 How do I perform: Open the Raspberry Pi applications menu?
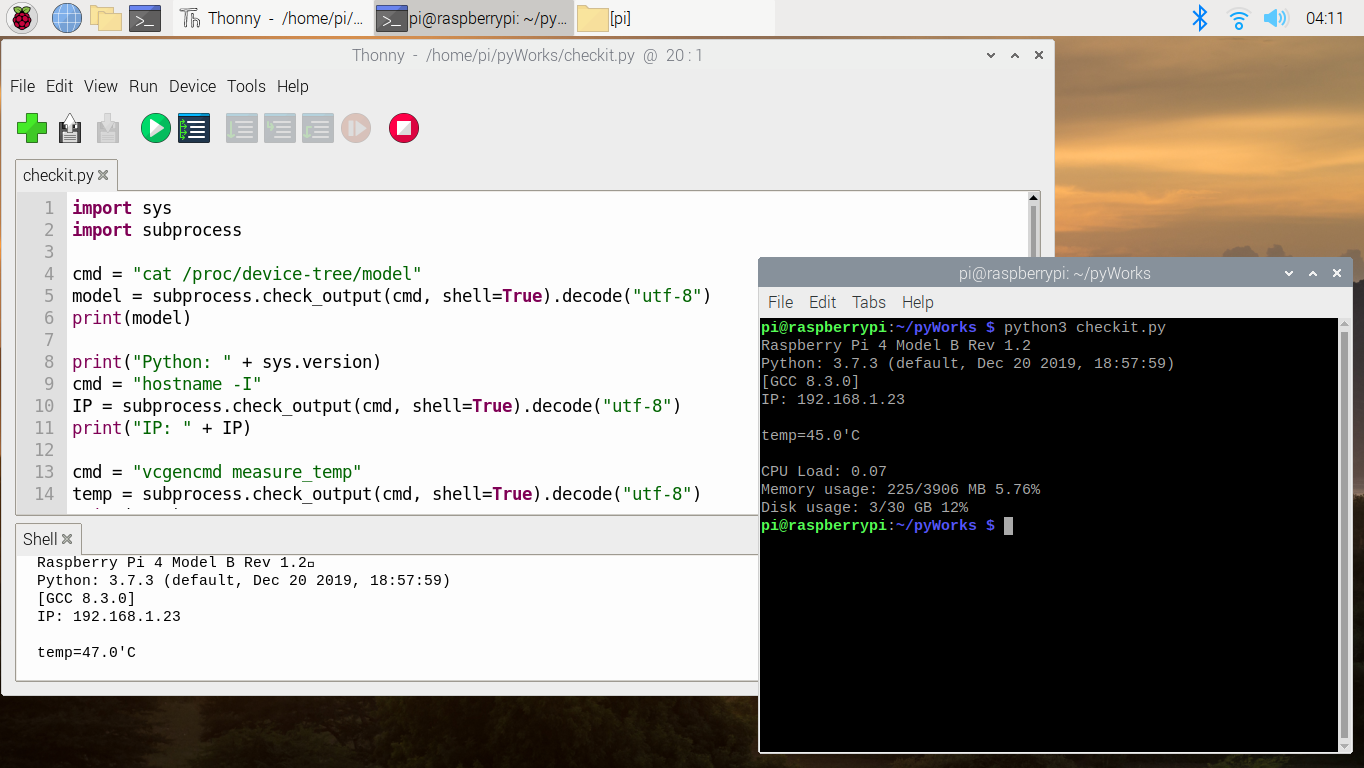21,17
